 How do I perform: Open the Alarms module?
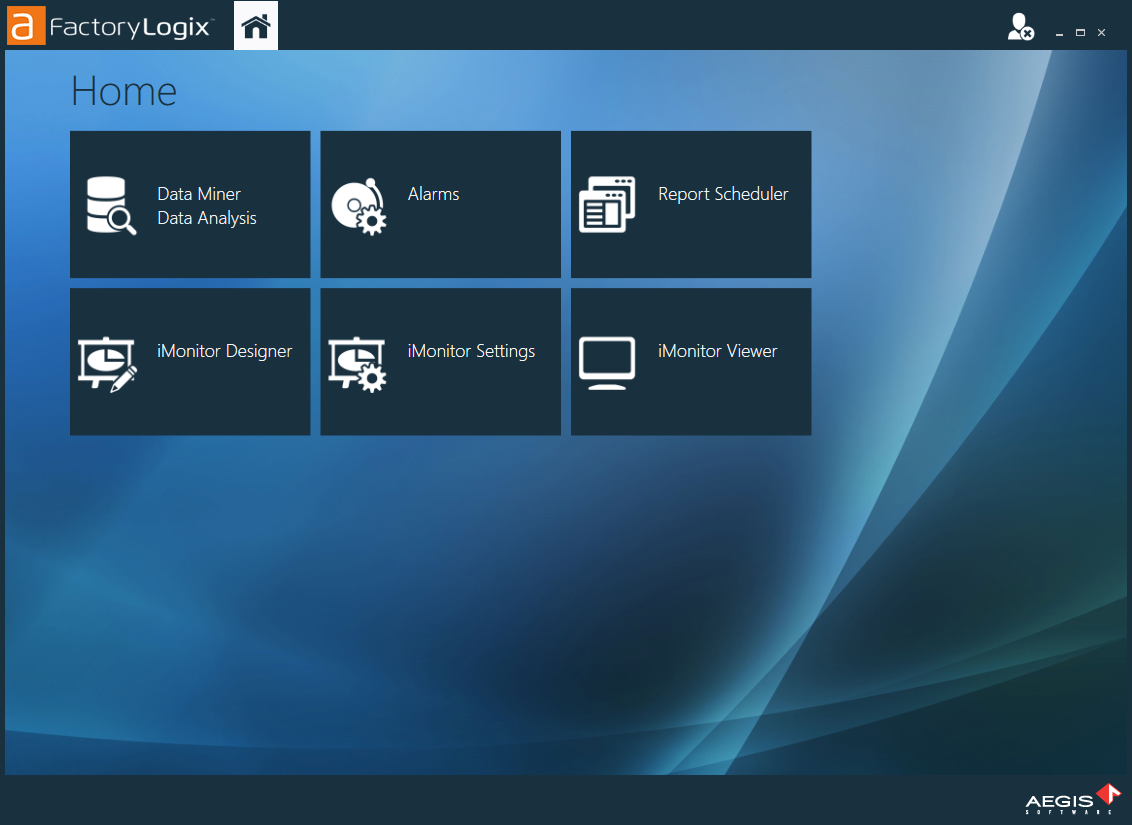pos(440,204)
